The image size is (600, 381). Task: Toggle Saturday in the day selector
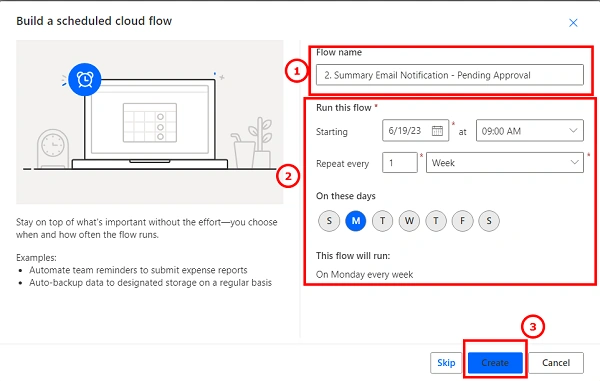[x=489, y=221]
